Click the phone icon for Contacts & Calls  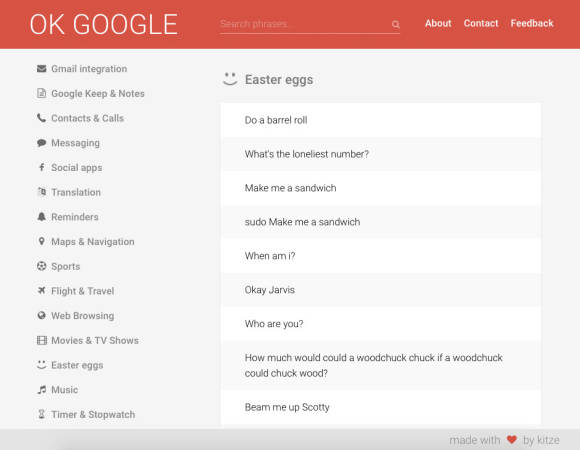41,118
